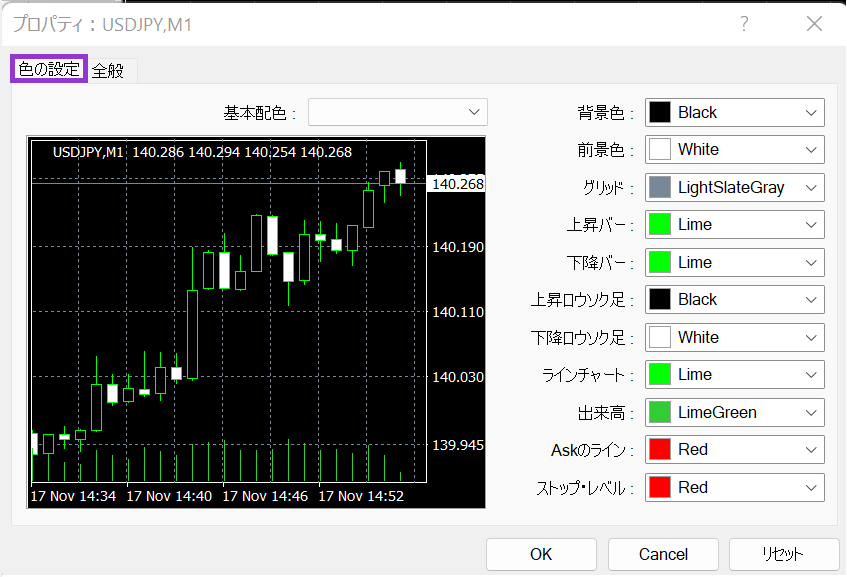
Task: Open the 前景色 White dropdown
Action: pos(735,150)
